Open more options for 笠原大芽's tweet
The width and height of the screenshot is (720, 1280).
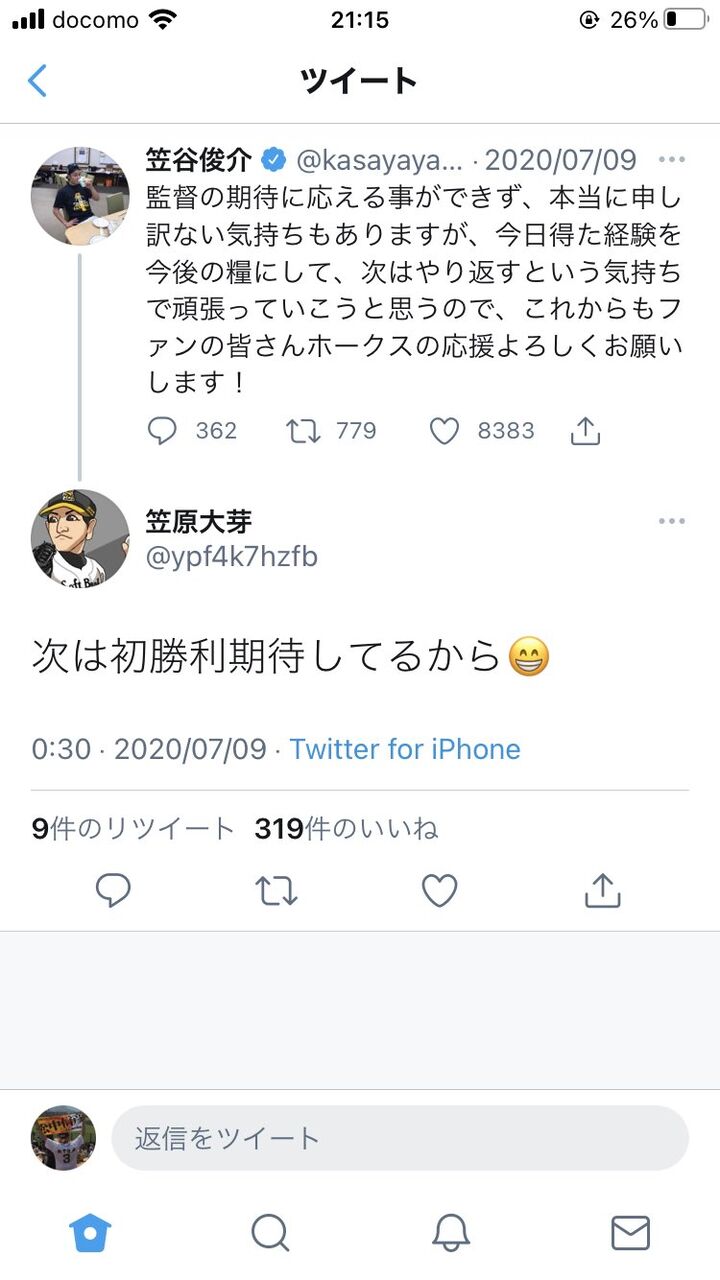[x=672, y=521]
